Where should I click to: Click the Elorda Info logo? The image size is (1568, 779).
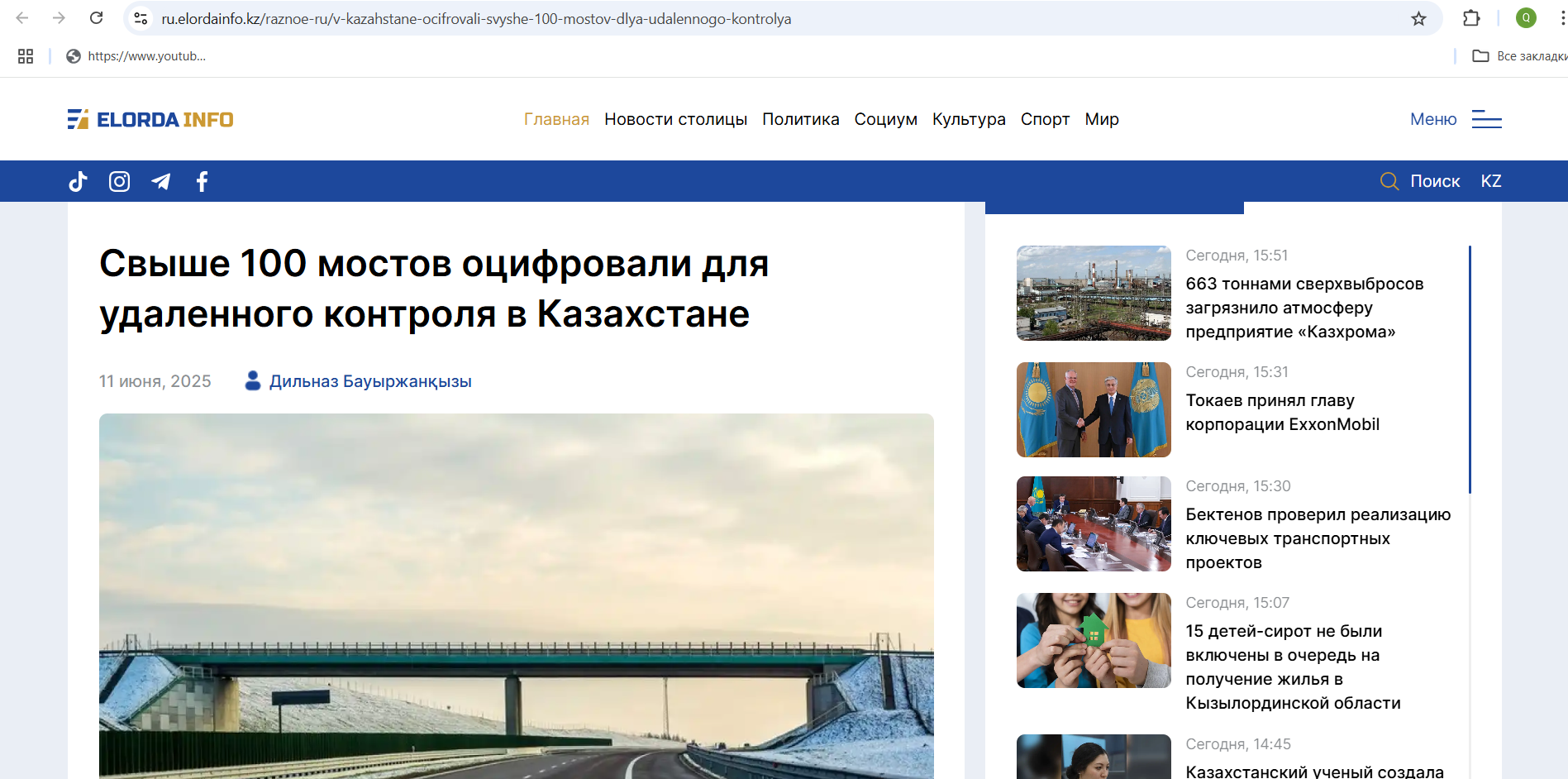150,119
